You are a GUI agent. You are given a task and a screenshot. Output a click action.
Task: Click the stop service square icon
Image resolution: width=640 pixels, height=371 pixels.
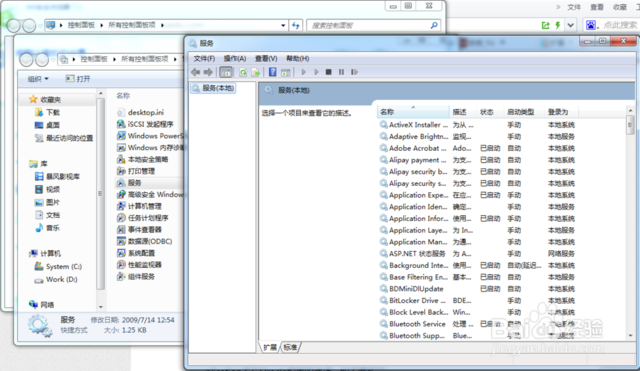coord(329,72)
